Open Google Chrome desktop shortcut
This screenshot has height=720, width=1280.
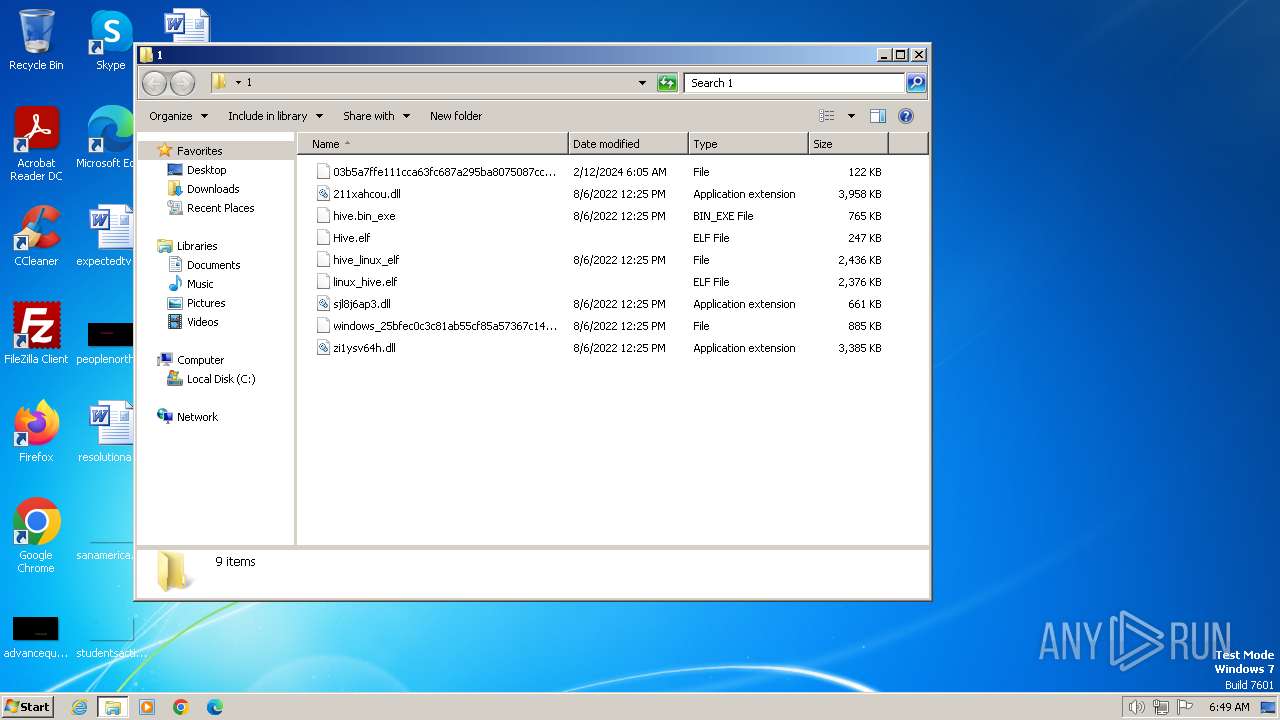[x=36, y=536]
